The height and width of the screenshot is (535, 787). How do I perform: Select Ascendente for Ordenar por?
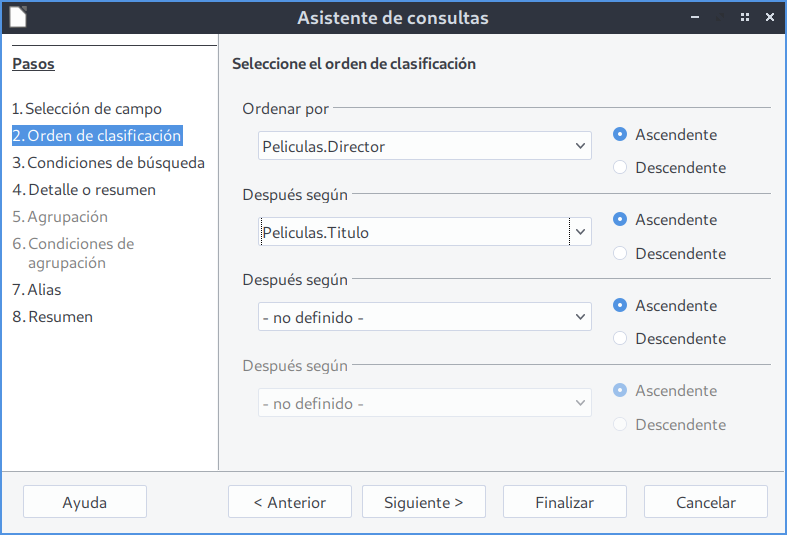pyautogui.click(x=620, y=134)
